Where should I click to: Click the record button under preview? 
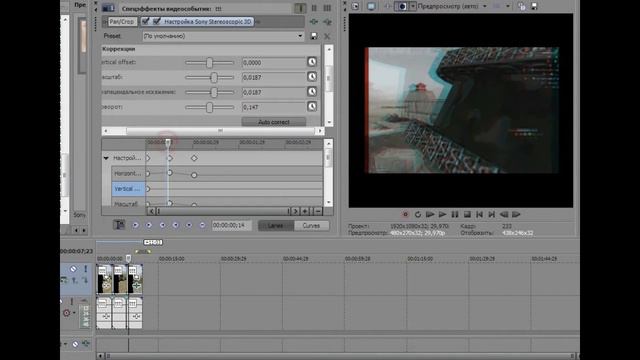[405, 214]
